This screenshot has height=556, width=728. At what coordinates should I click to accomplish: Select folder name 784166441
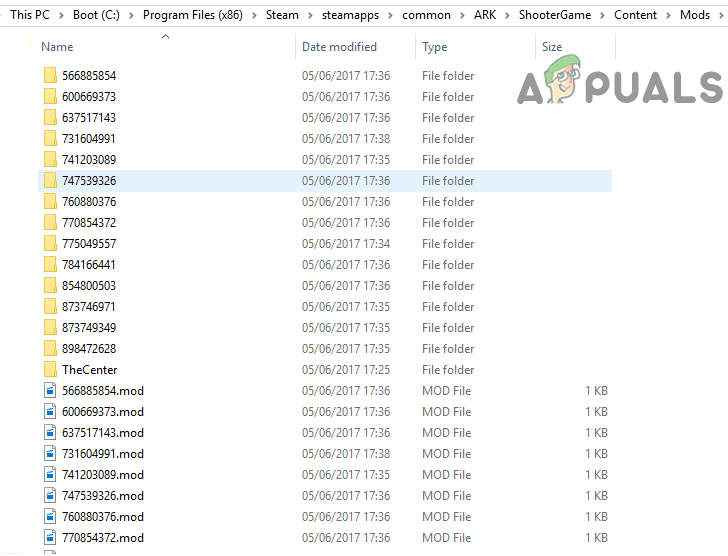89,265
